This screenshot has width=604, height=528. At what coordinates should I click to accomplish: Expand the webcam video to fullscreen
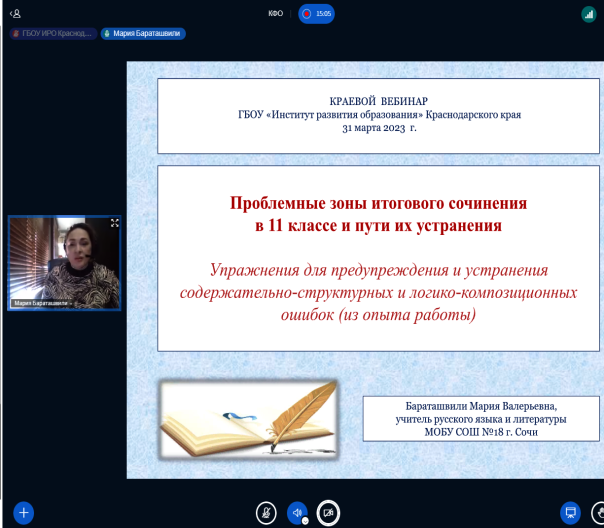point(115,223)
